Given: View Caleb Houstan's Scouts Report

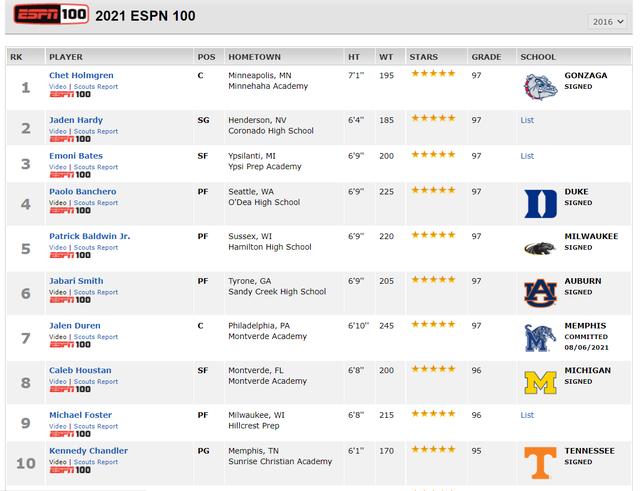Looking at the screenshot, I should tap(95, 382).
